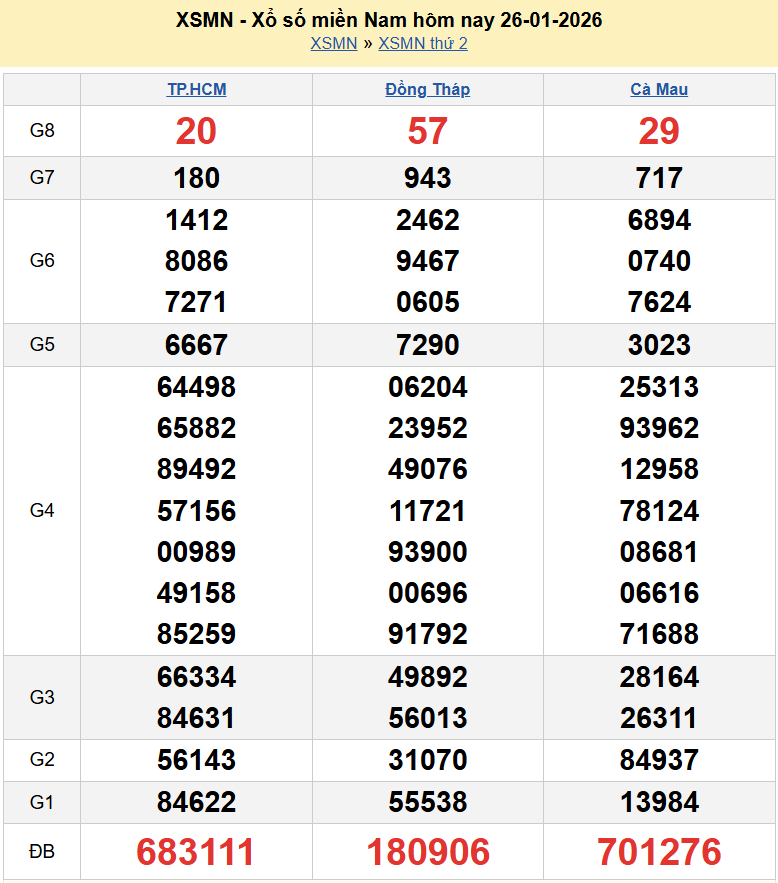Click TP.HCM G8 result 20
The height and width of the screenshot is (883, 778).
click(196, 131)
